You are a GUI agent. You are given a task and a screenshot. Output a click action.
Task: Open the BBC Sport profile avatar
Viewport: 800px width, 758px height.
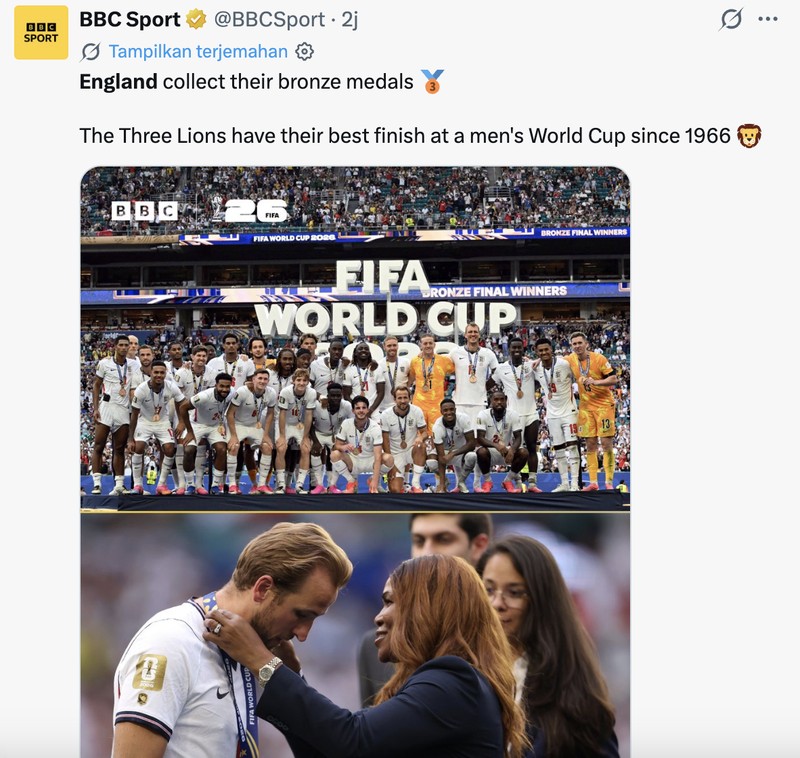click(41, 33)
